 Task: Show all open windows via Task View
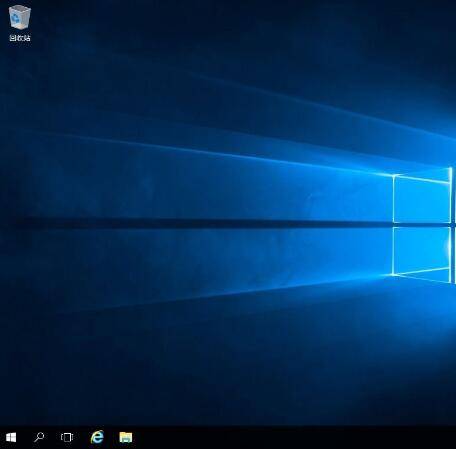click(x=67, y=437)
